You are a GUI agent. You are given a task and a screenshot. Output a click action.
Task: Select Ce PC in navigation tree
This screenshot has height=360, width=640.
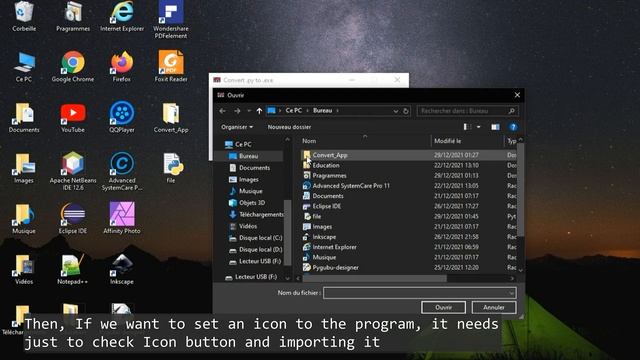tap(243, 144)
